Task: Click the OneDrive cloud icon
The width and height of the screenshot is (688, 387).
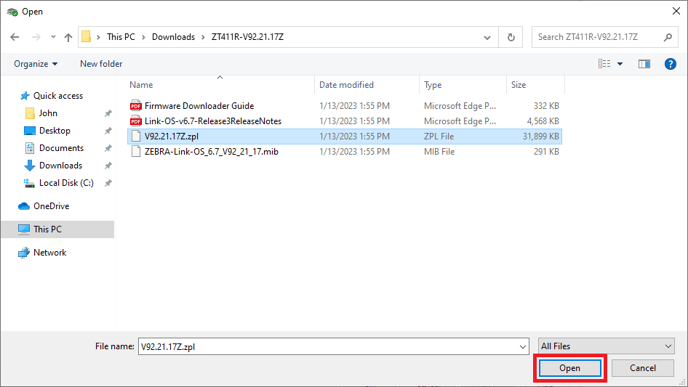Action: tap(24, 206)
